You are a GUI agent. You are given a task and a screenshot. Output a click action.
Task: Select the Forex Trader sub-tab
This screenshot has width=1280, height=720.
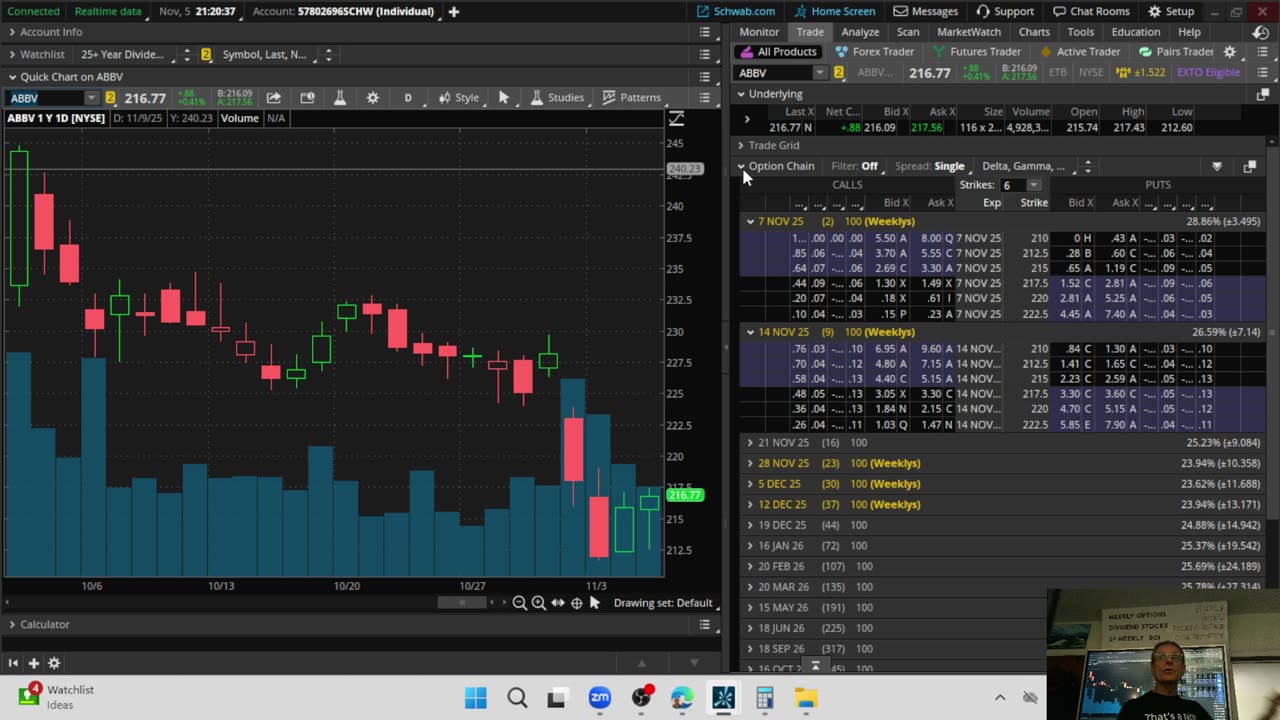(x=875, y=52)
